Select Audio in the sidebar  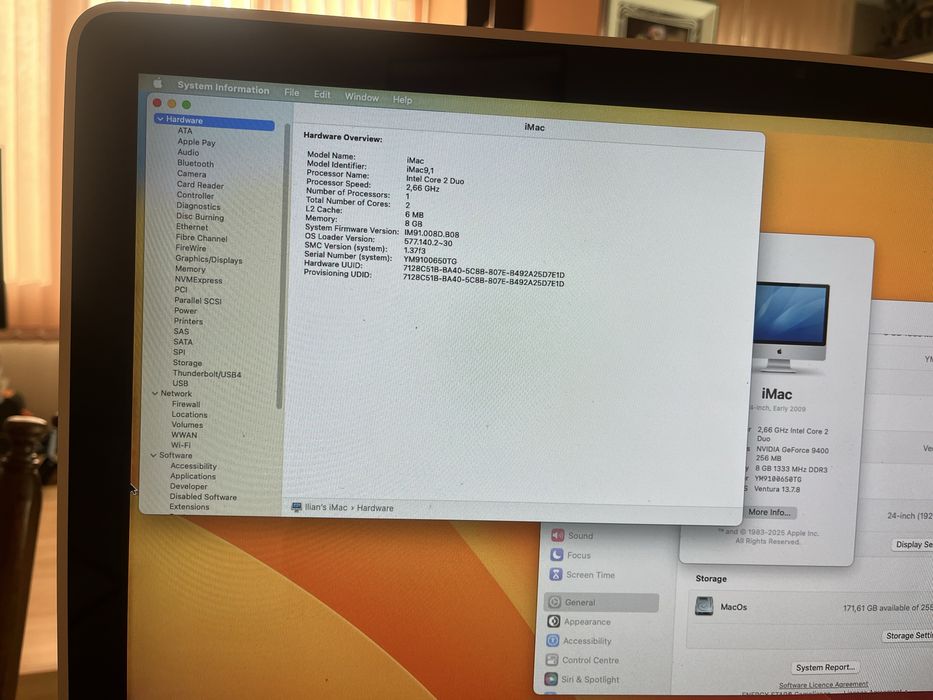pyautogui.click(x=188, y=152)
